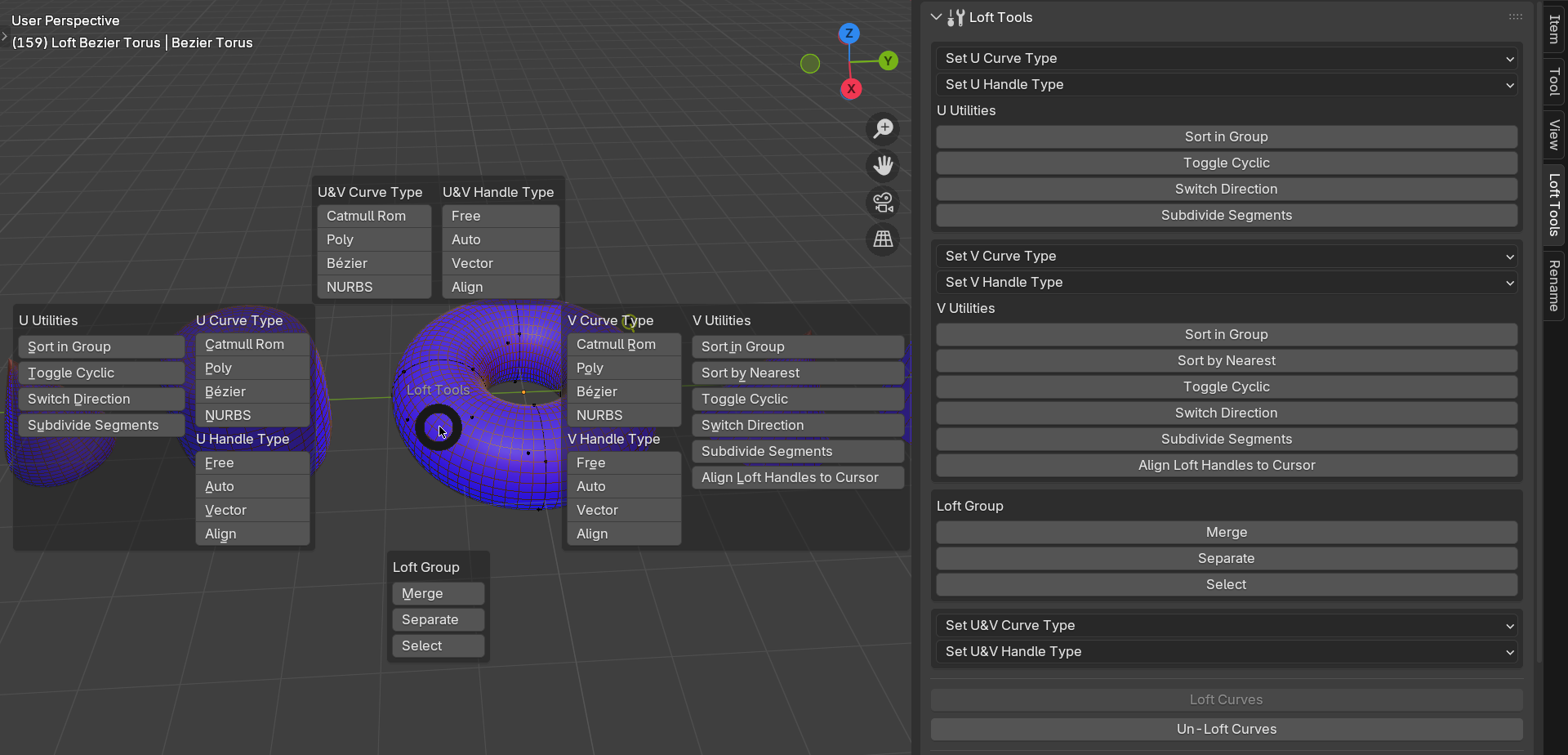Switch to the Rename sidebar tab
Screen dimensions: 1568x755
(x=1554, y=286)
